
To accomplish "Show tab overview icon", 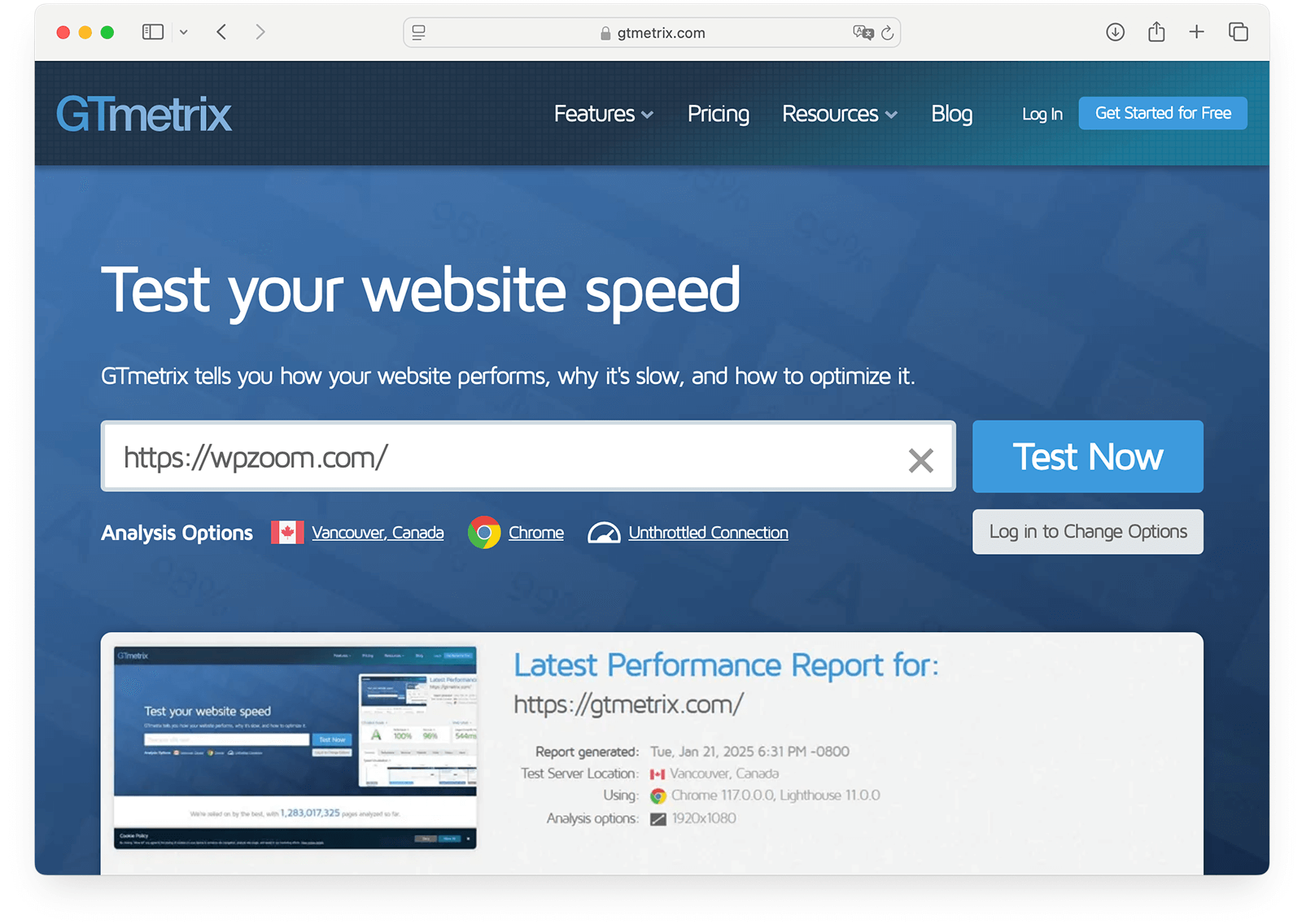I will (x=1239, y=33).
